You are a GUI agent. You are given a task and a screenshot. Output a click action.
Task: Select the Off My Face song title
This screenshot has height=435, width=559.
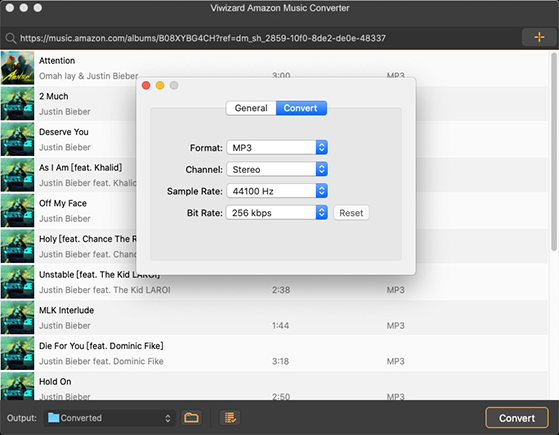point(63,203)
